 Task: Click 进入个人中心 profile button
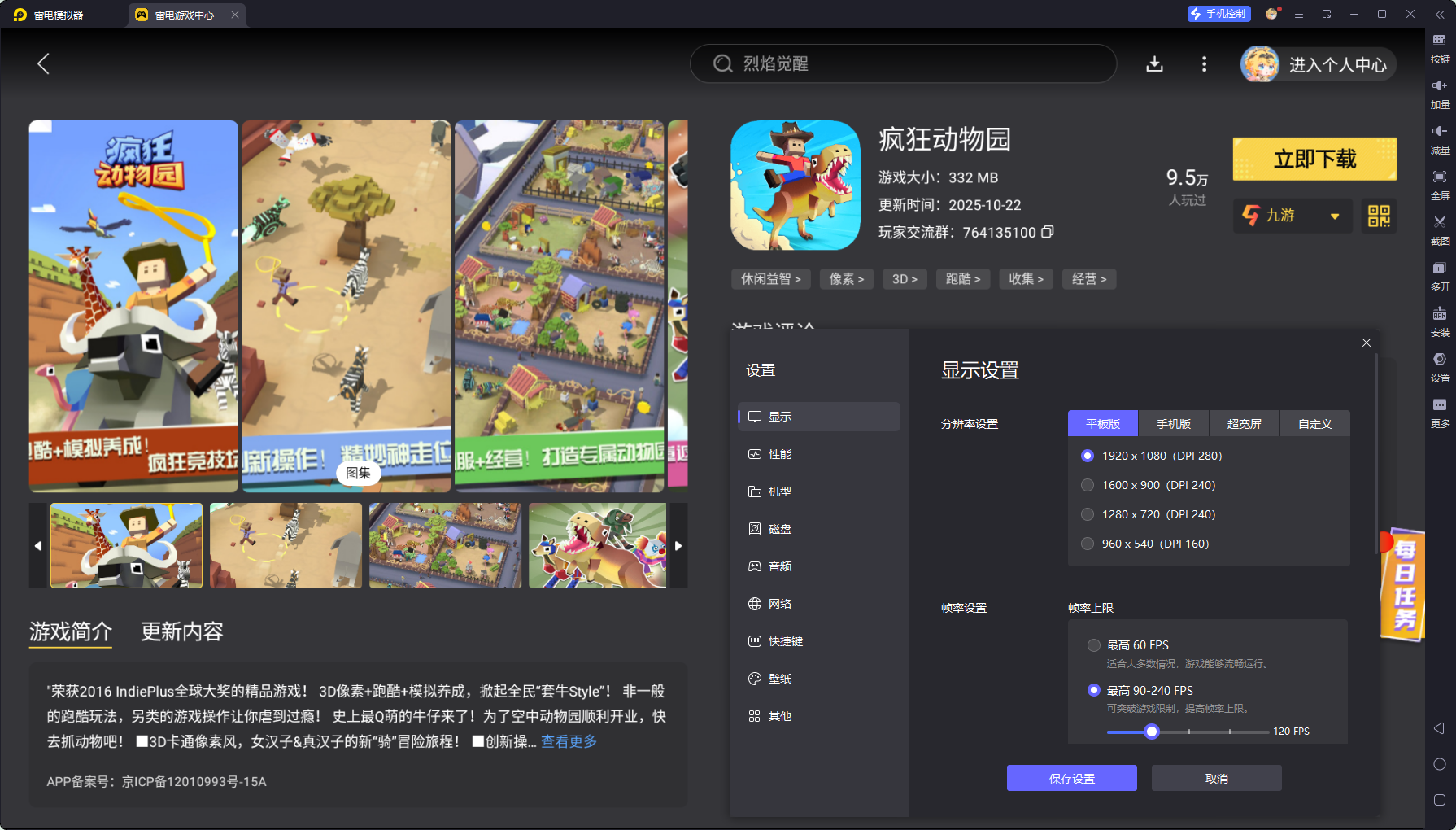[x=1337, y=65]
